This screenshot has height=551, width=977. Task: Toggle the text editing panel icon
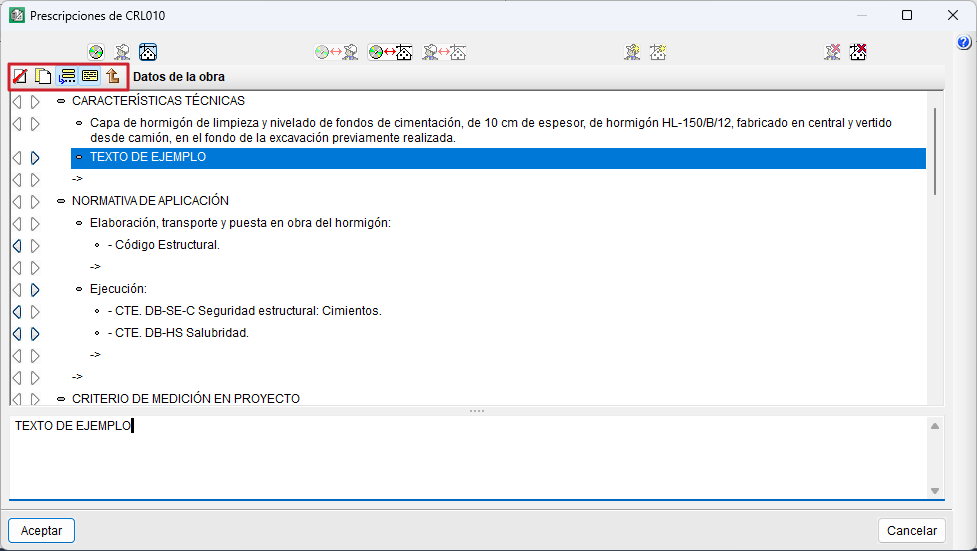(x=90, y=76)
